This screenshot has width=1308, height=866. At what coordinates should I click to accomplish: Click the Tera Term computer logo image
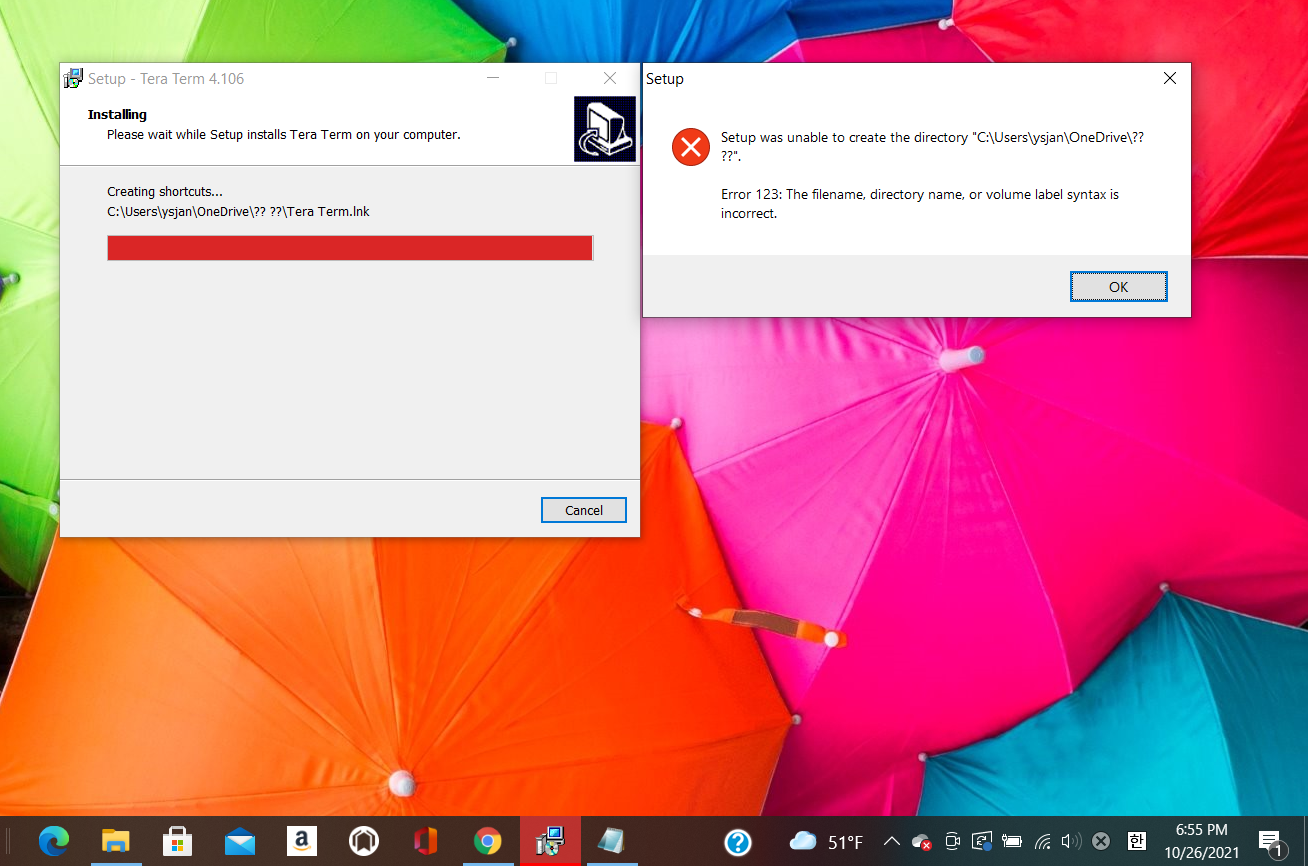pos(604,129)
